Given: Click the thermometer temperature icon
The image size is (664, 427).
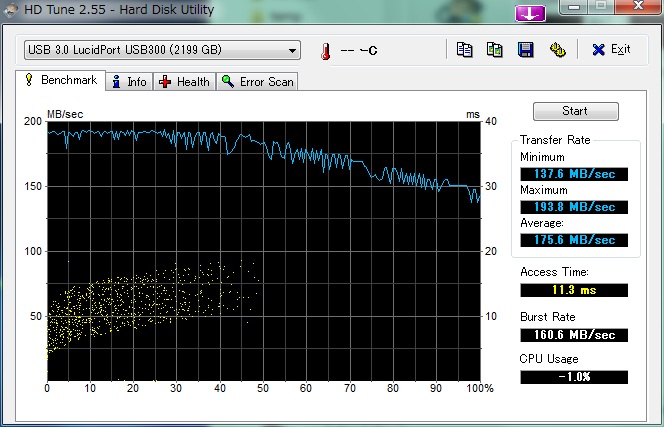Looking at the screenshot, I should point(325,51).
